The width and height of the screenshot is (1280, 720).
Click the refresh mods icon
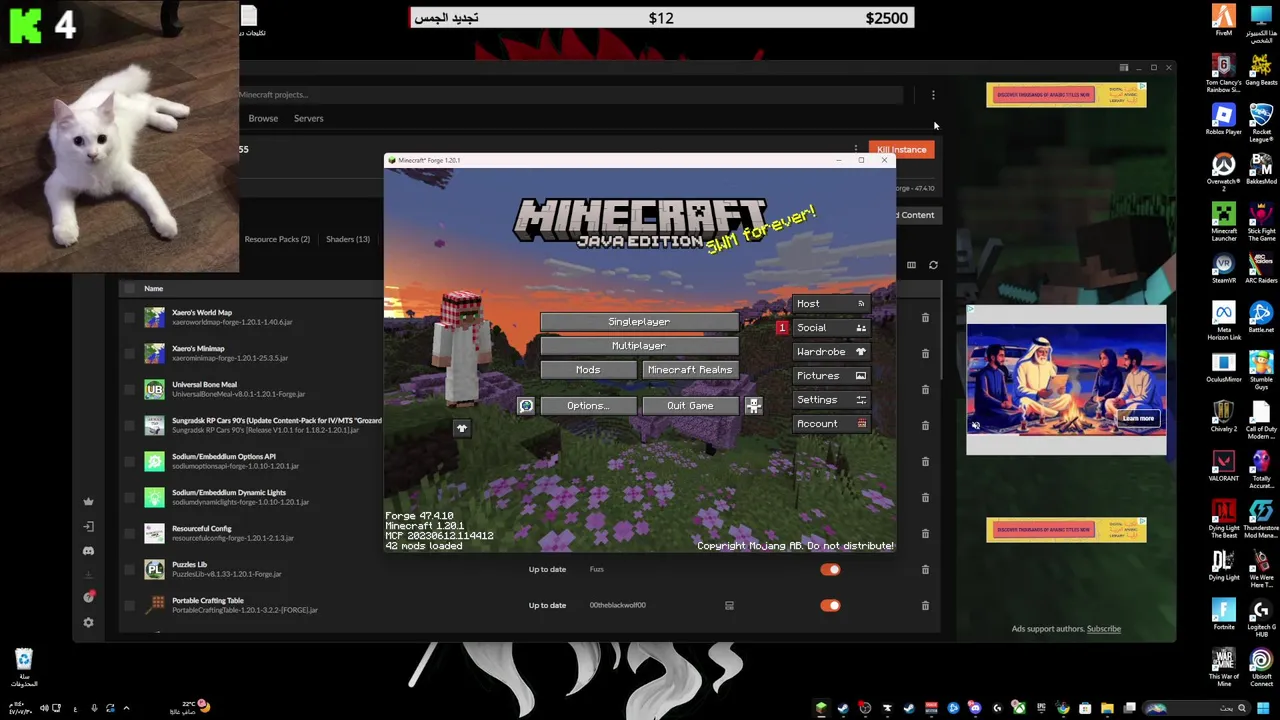click(x=933, y=265)
